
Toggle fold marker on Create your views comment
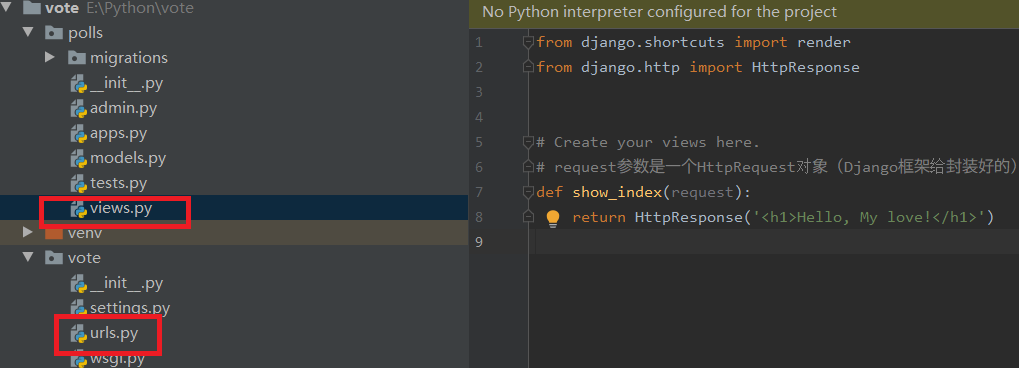pyautogui.click(x=528, y=142)
